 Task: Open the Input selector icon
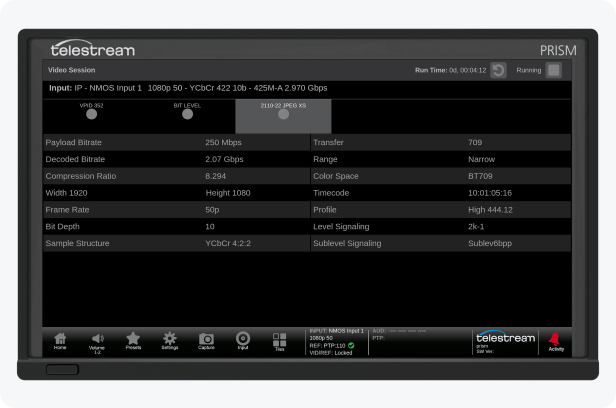coord(243,340)
